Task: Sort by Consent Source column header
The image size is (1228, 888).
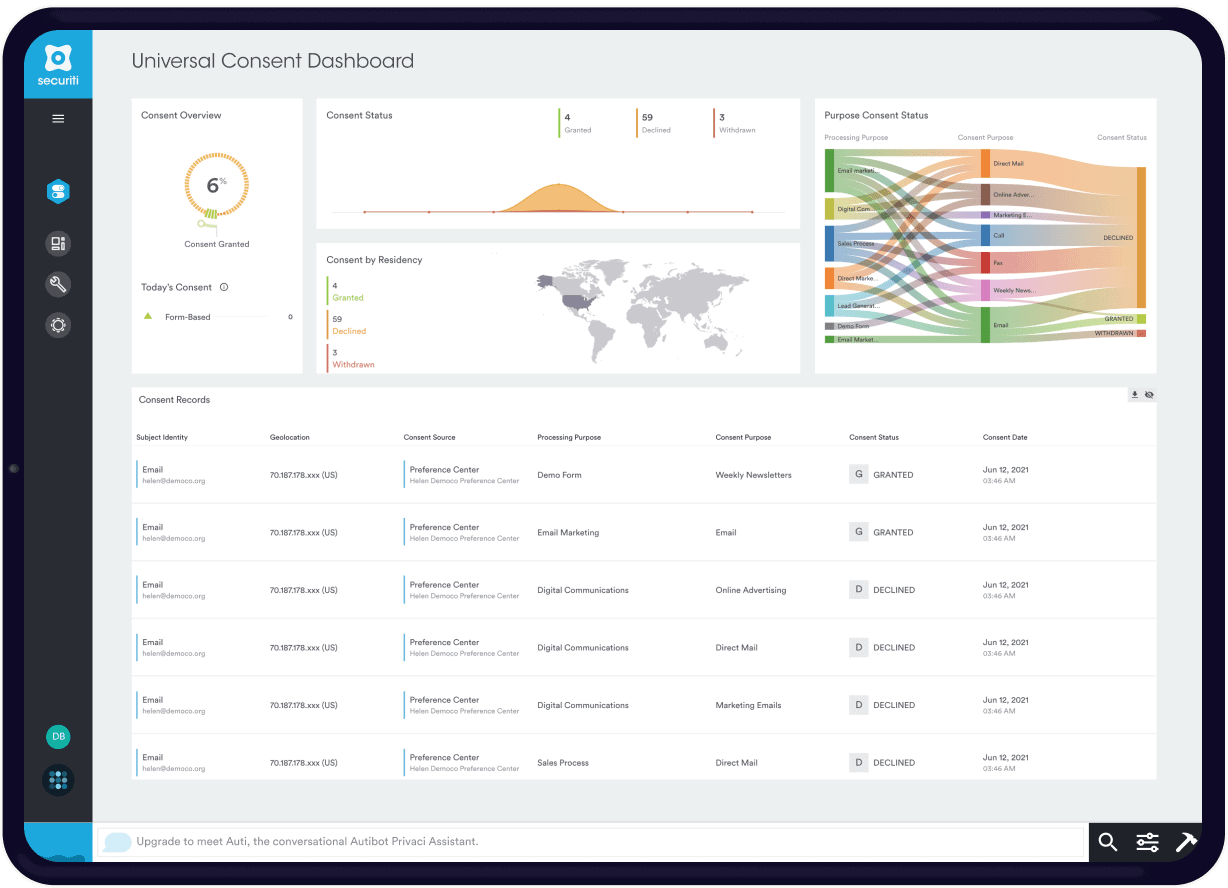Action: [x=430, y=437]
